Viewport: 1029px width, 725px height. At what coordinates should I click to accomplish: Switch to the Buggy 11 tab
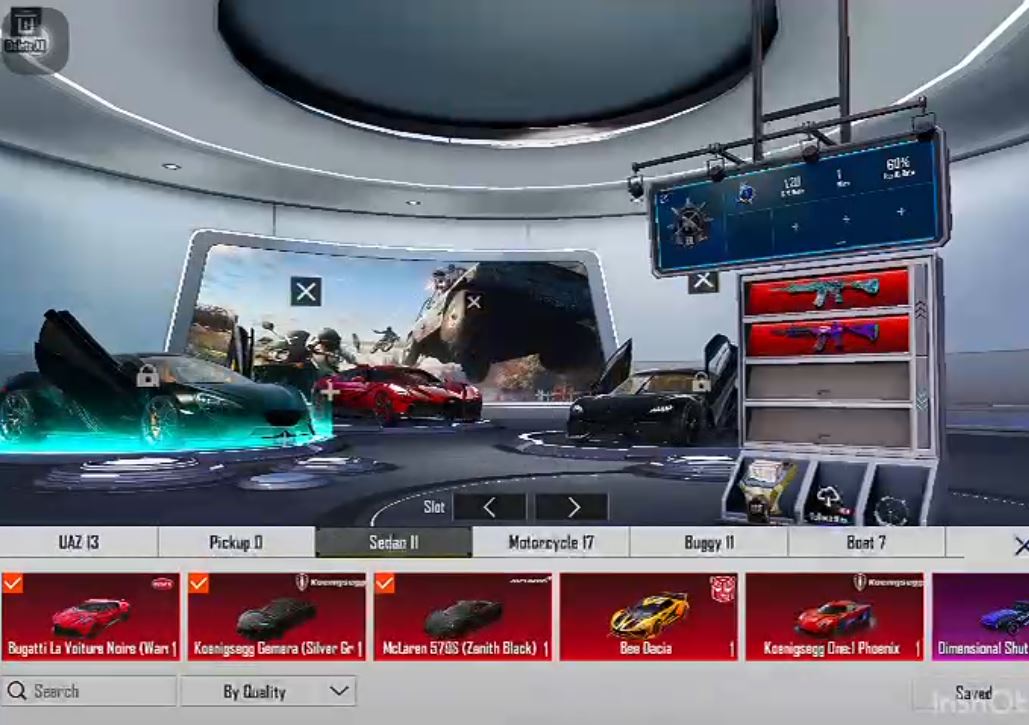click(709, 543)
